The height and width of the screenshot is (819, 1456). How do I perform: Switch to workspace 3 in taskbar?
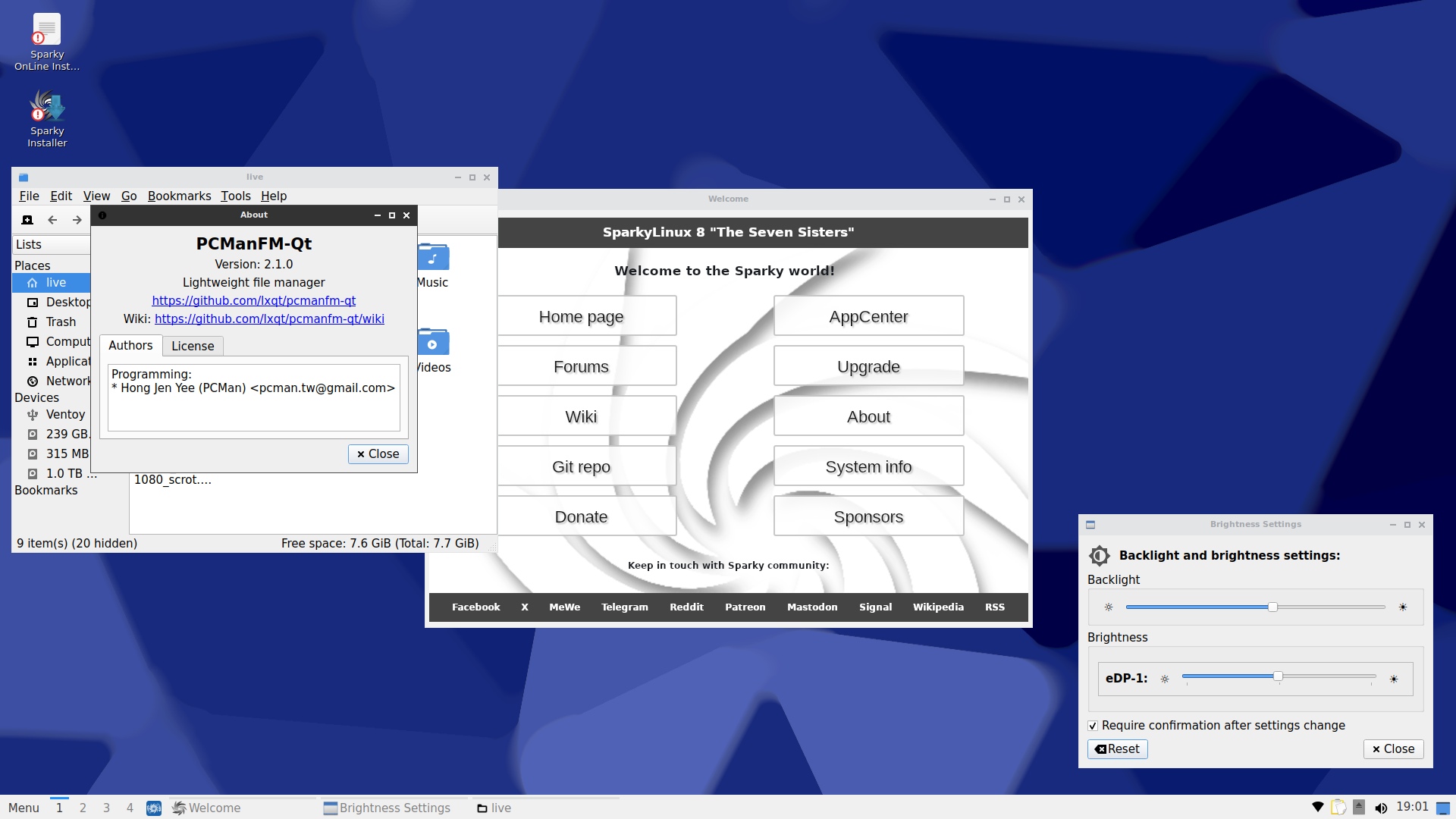click(106, 808)
